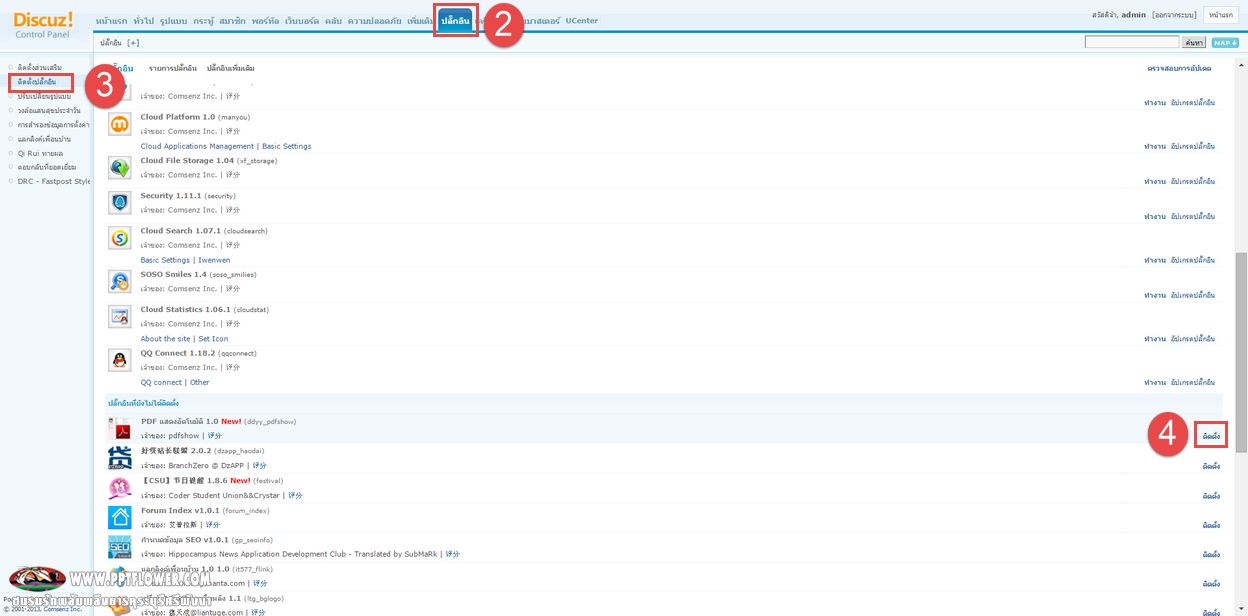Open the Set Icon link
The height and width of the screenshot is (616, 1248).
tap(213, 339)
